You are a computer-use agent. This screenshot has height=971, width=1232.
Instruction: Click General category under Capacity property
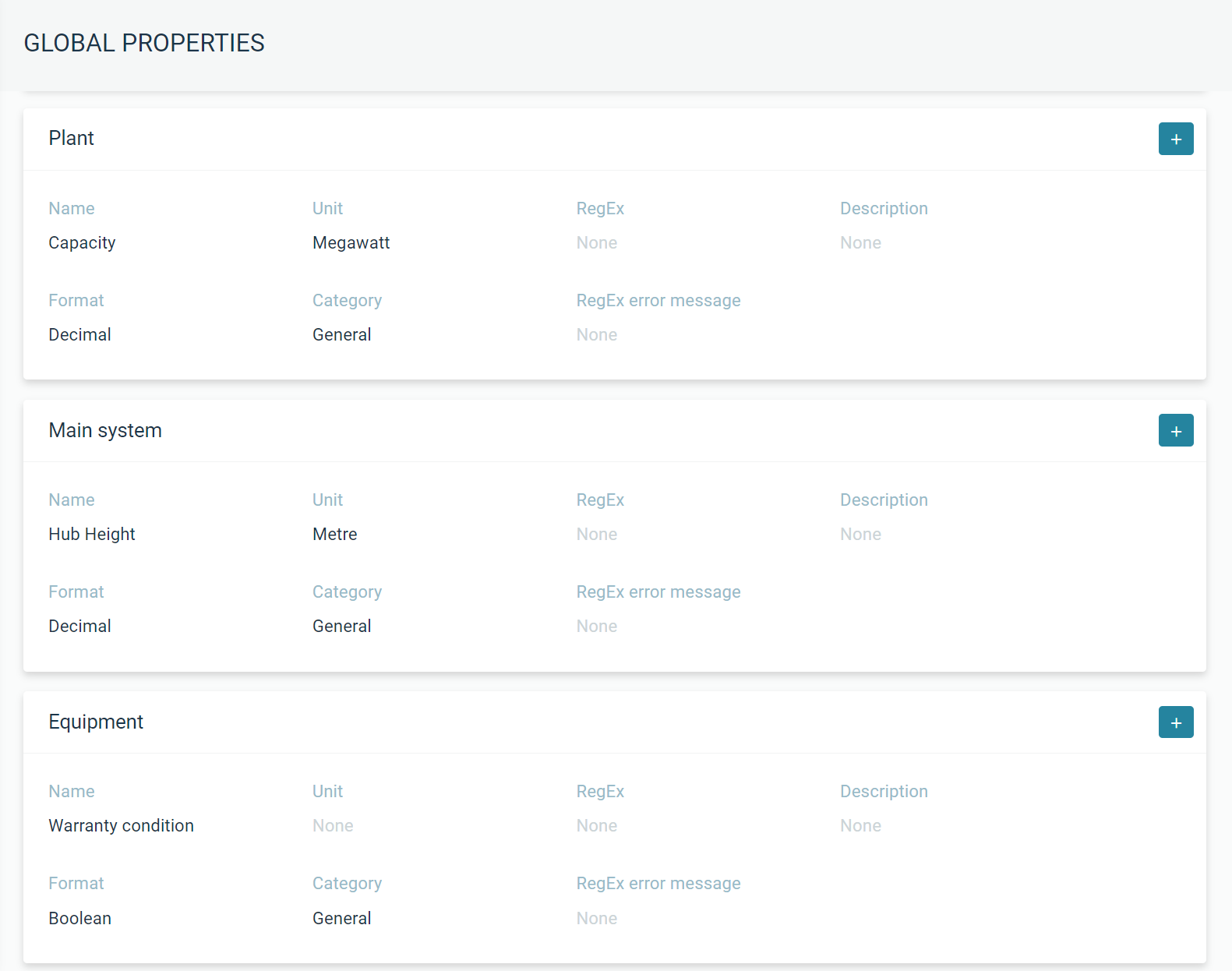(x=341, y=335)
